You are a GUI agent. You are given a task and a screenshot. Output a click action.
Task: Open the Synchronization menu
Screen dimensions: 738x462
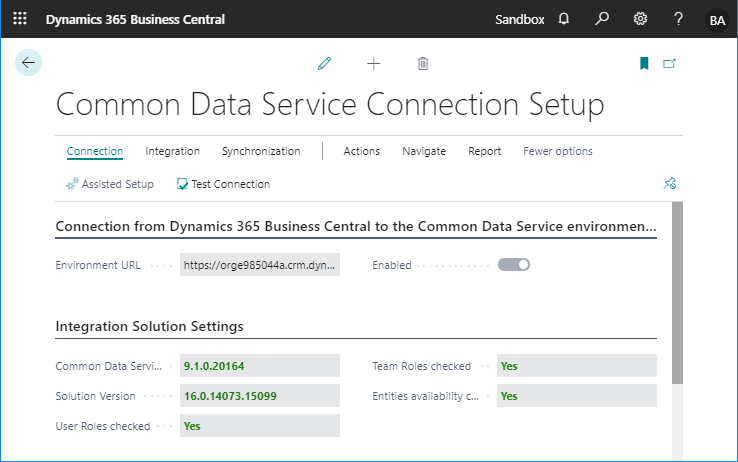[x=261, y=151]
